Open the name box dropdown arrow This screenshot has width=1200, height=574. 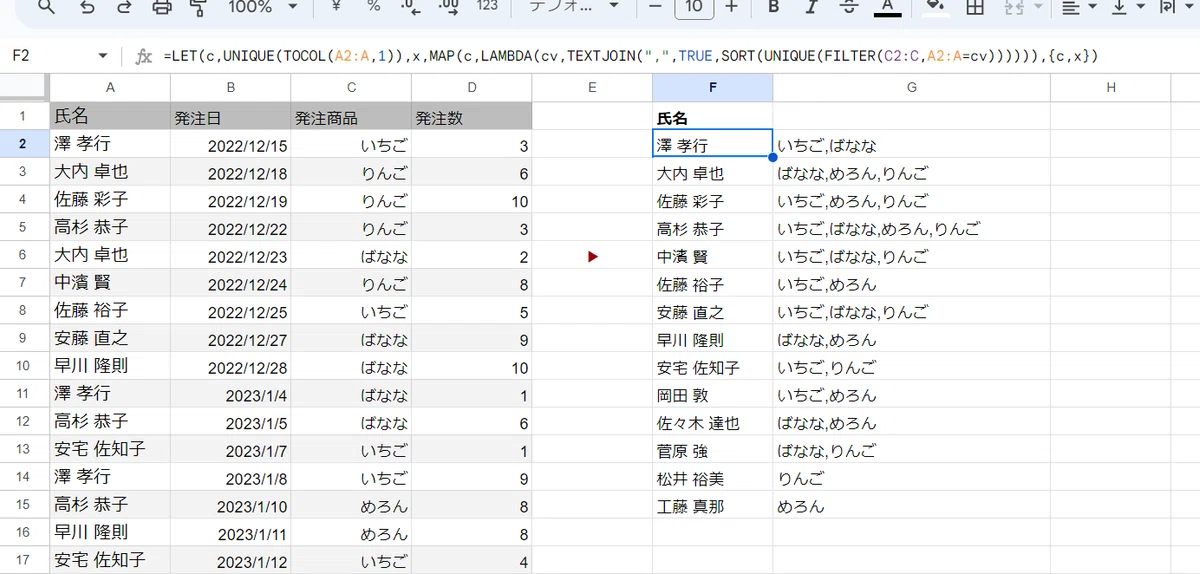(103, 55)
